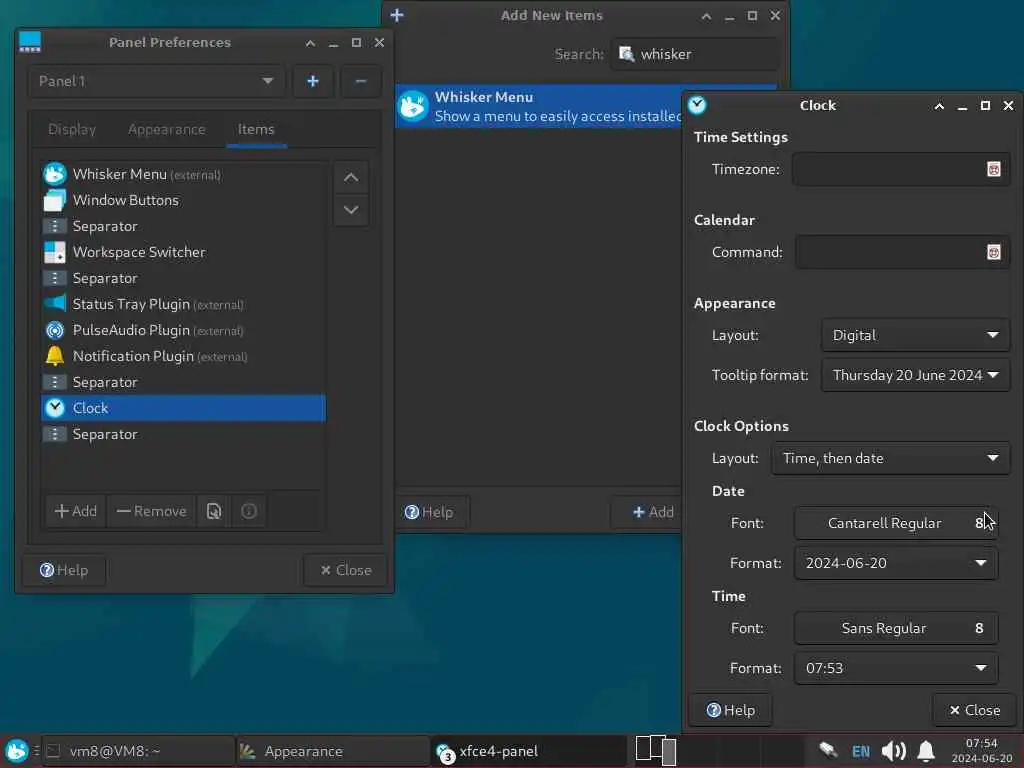Open the Tooltip format dropdown

tap(916, 375)
